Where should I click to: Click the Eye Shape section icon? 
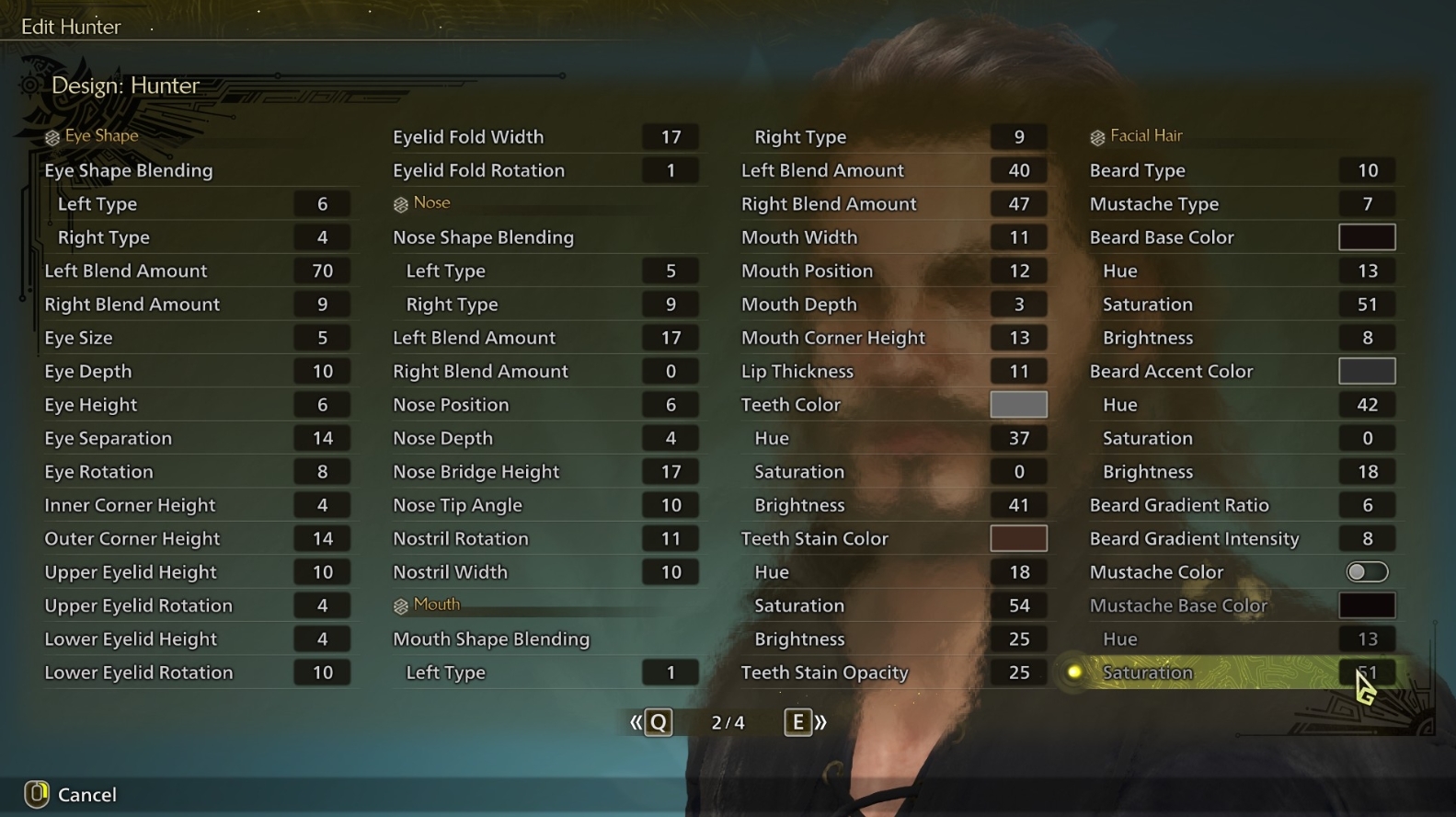[52, 137]
